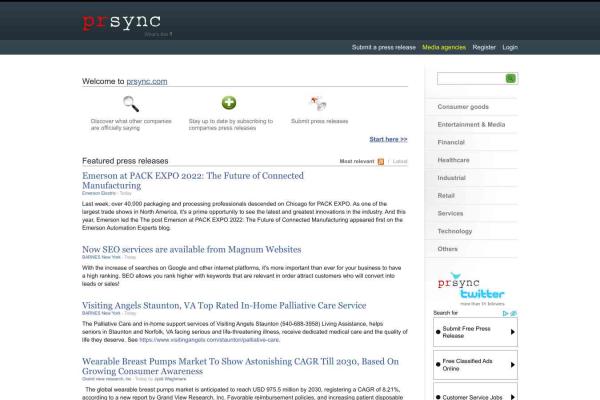Open Visiting Angels Staunton palliative care article
Viewport: 600px width, 400px height.
224,305
